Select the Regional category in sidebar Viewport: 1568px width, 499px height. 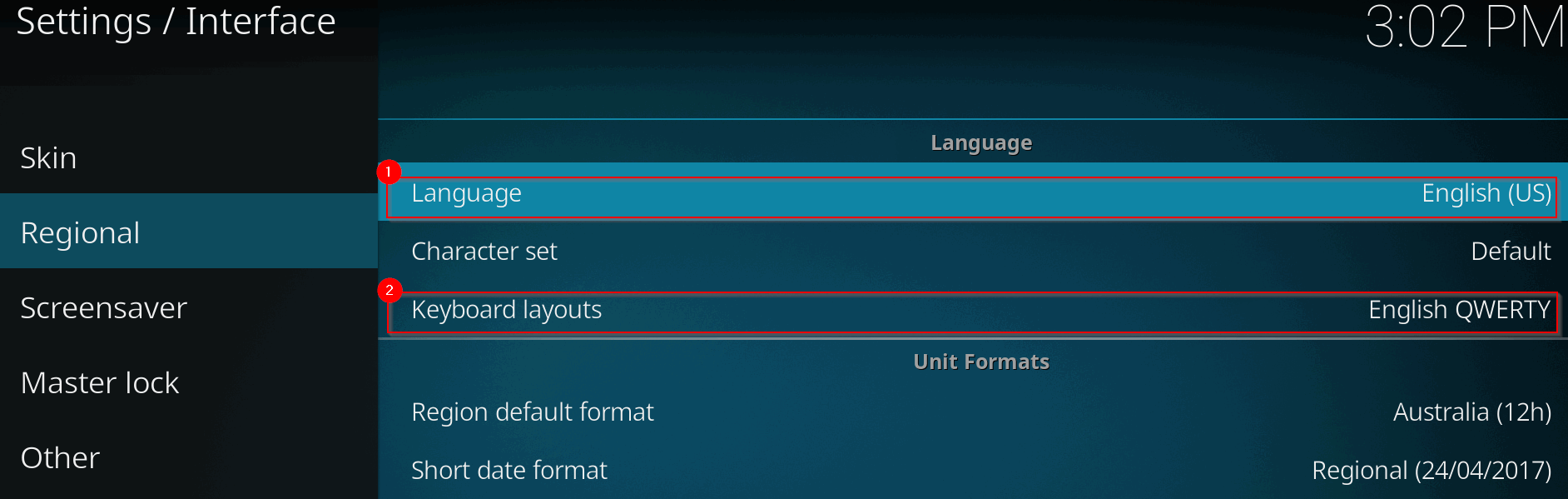tap(80, 232)
